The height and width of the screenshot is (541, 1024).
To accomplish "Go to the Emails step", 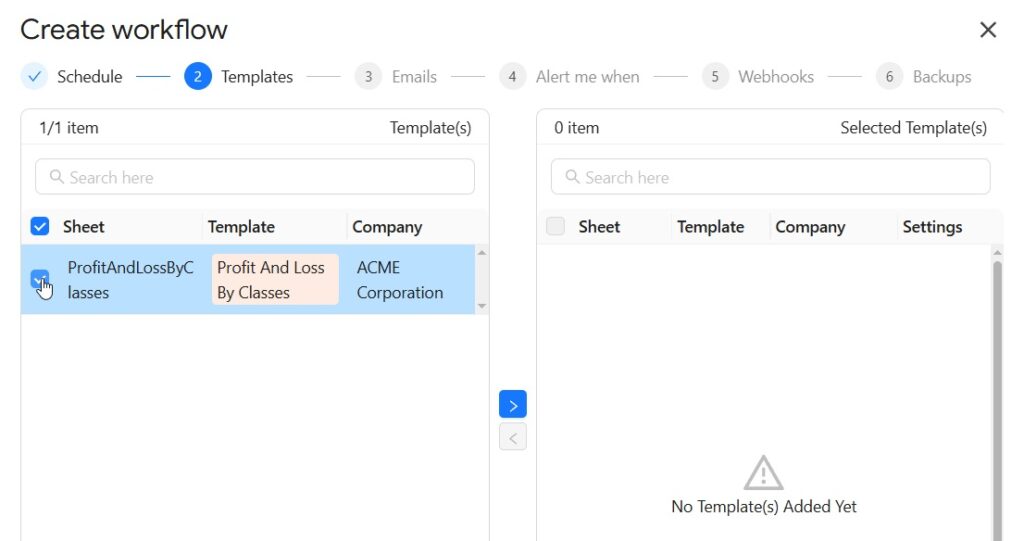I will (414, 77).
